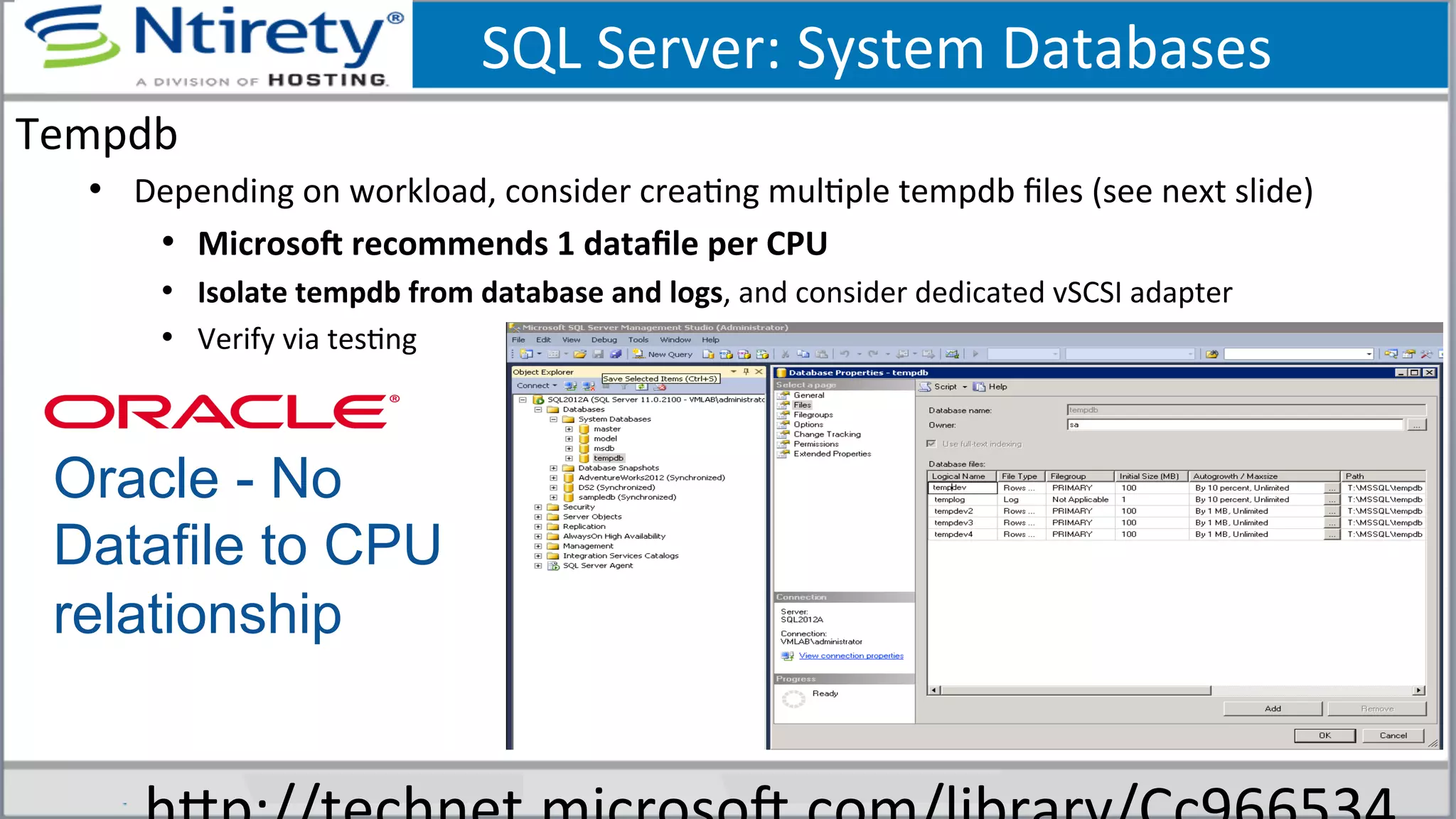The width and height of the screenshot is (1456, 819).
Task: Click the Help button in dialog toolbar
Action: 990,387
